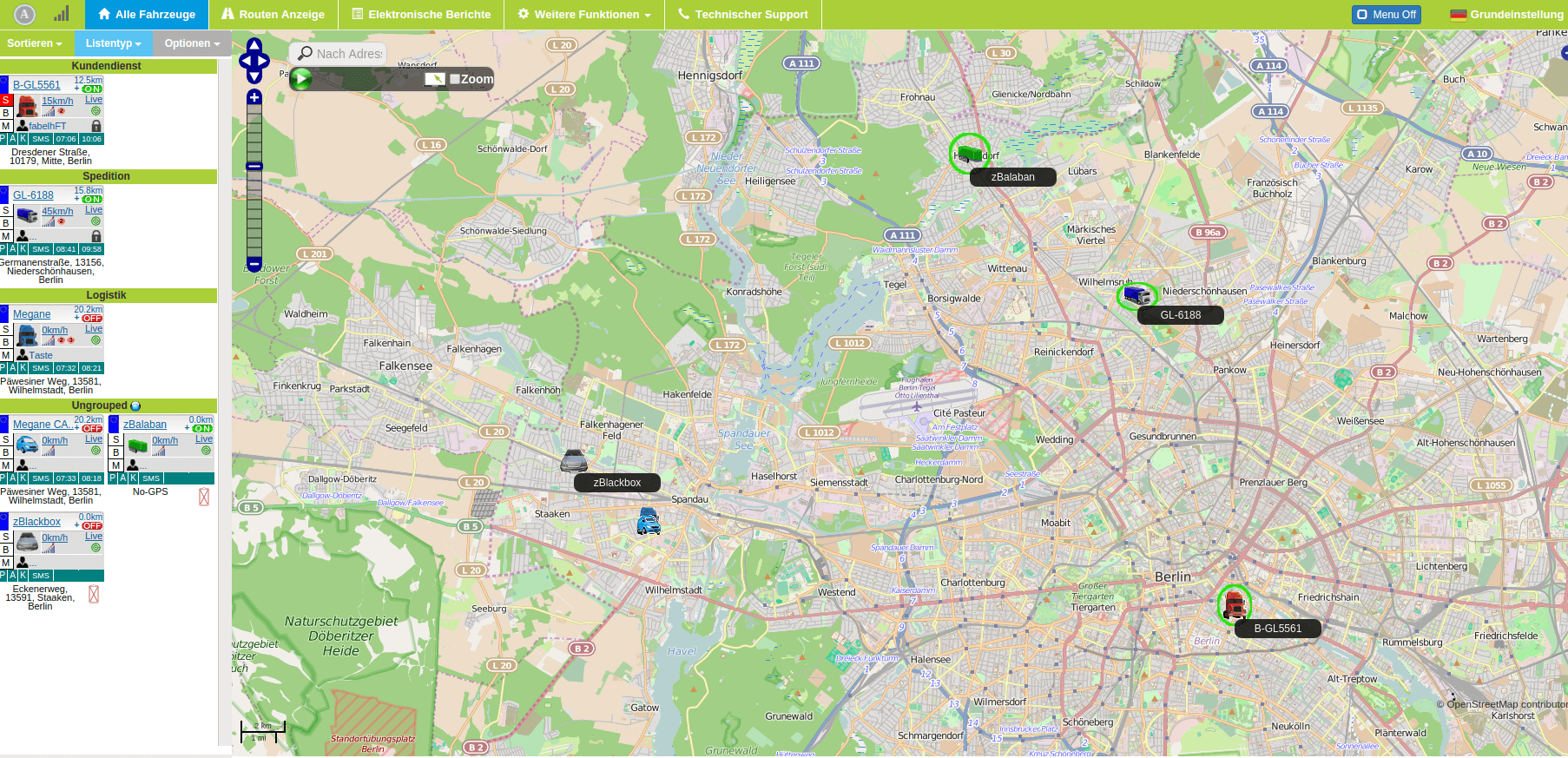Toggle the OFF status of zBlackbox
1568x758 pixels.
92,525
